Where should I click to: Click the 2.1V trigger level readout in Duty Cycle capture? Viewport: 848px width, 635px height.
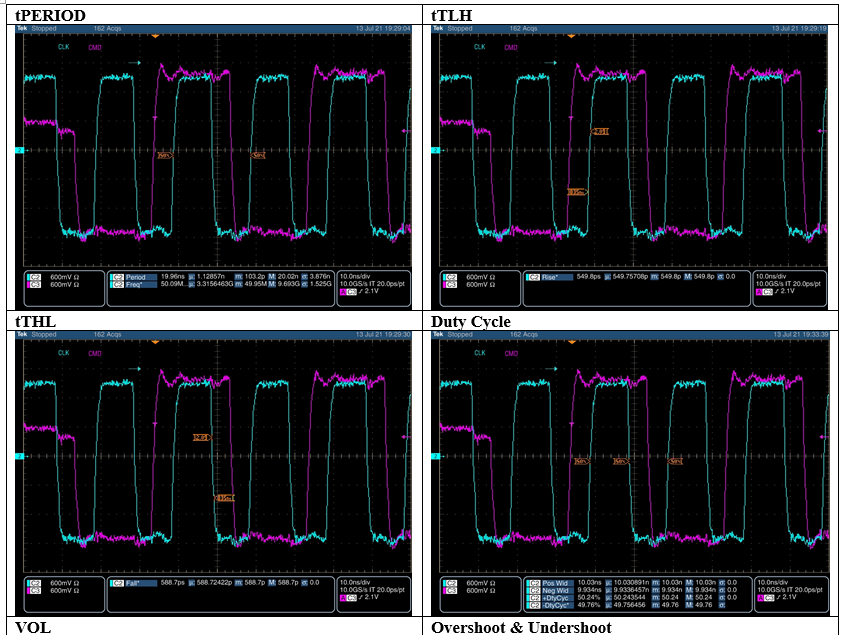click(x=789, y=597)
